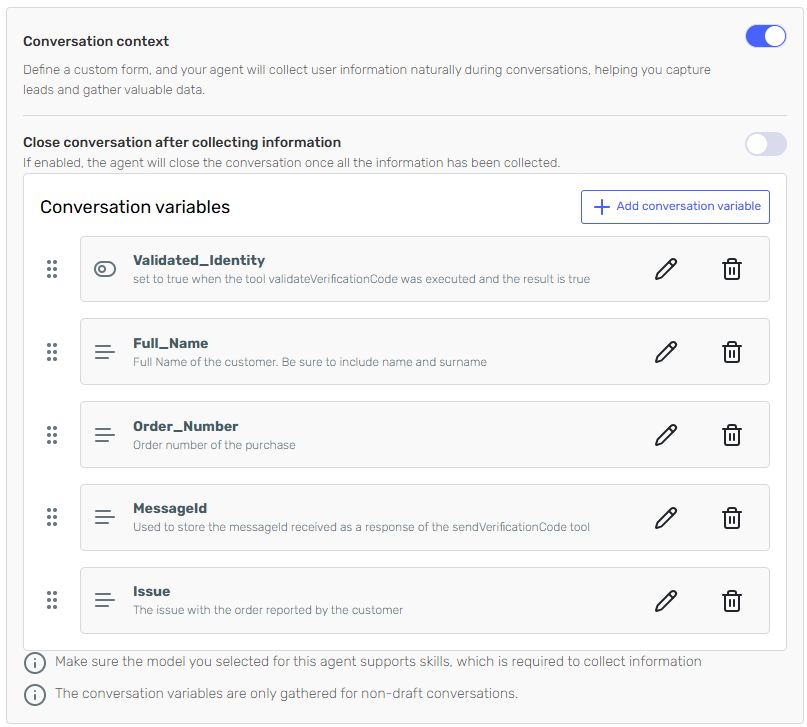Click the pencil icon for Issue variable
The height and width of the screenshot is (727, 807).
(666, 600)
